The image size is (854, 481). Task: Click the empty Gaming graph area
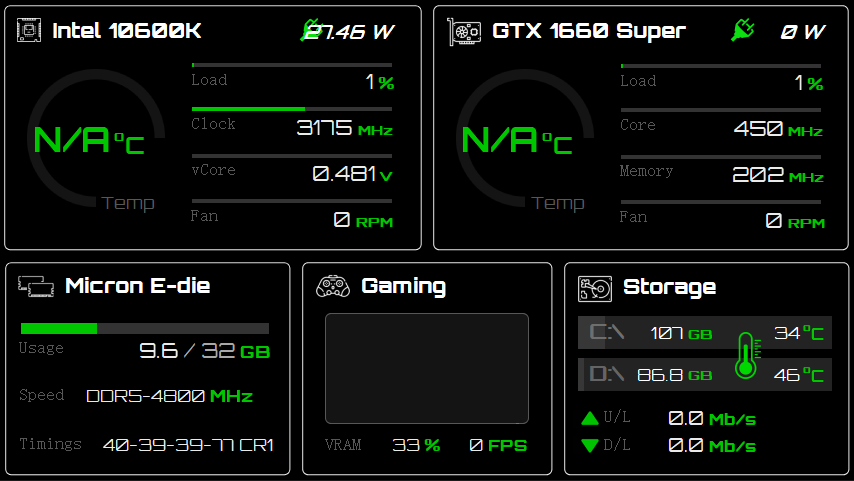tap(426, 368)
